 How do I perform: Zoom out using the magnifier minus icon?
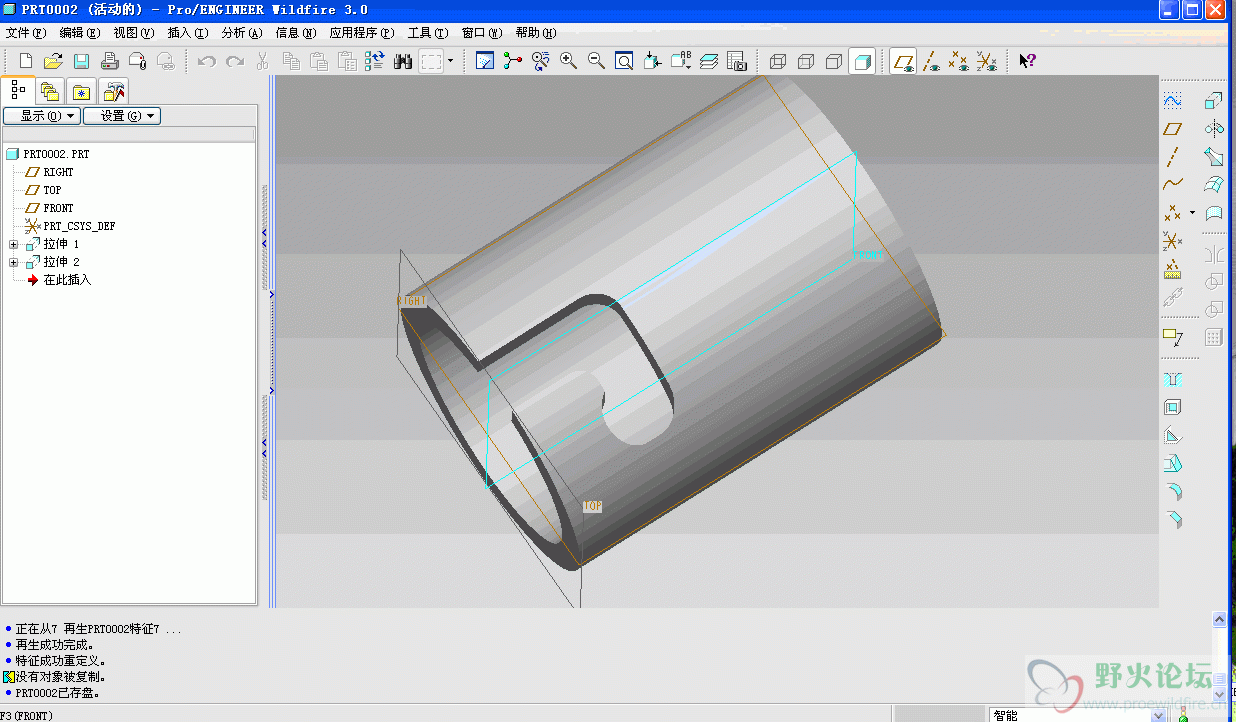click(596, 61)
